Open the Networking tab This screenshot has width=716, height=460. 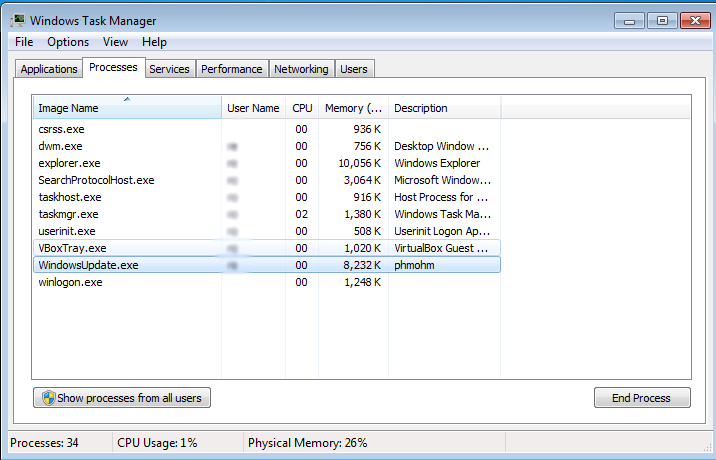click(x=301, y=69)
